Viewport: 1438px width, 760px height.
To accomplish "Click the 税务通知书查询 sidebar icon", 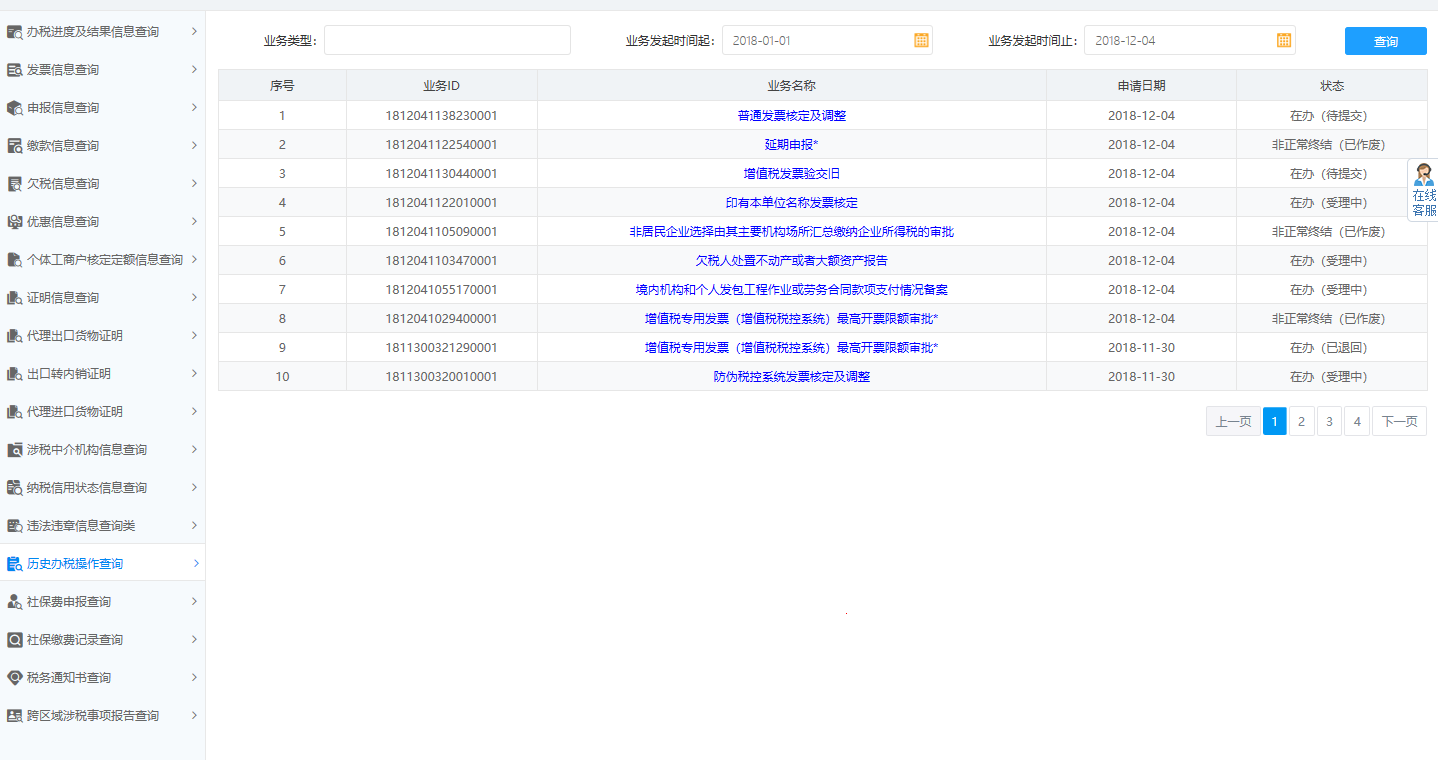I will point(14,677).
